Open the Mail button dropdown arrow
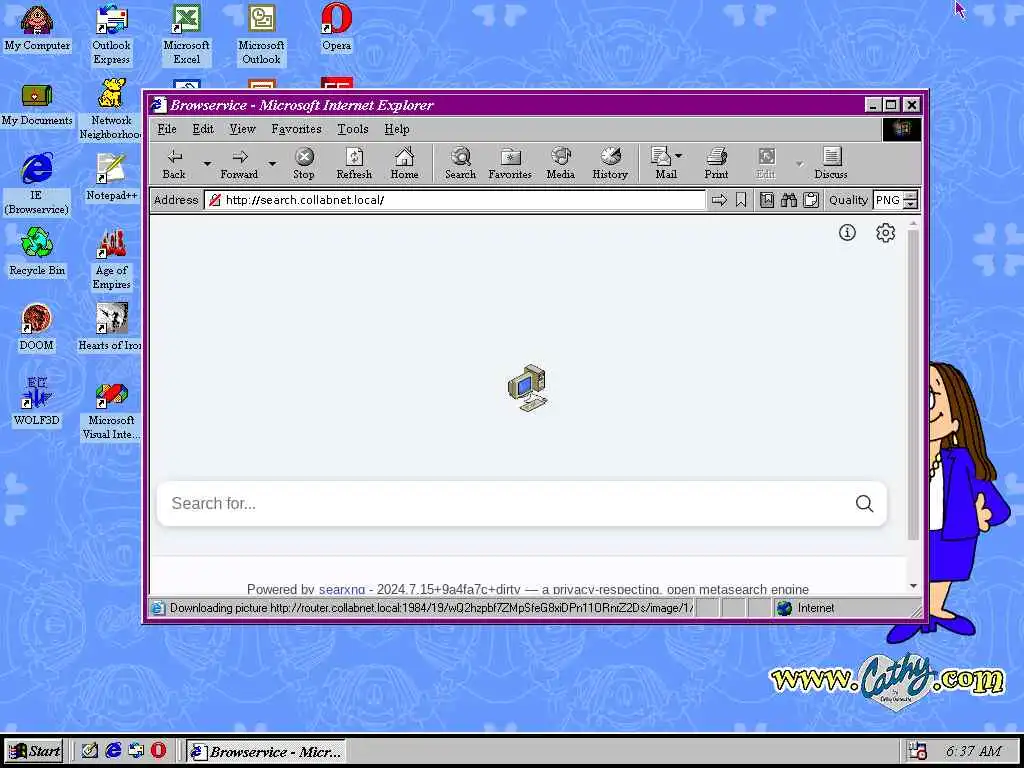 [x=679, y=155]
